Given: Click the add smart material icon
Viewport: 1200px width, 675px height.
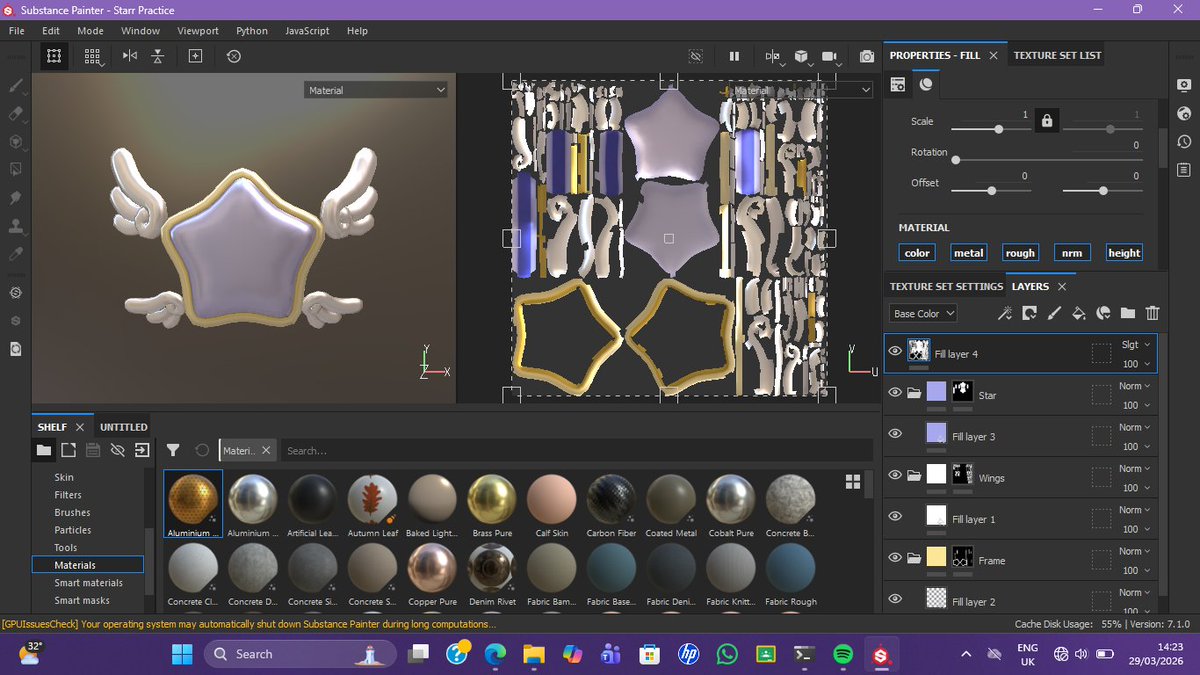Looking at the screenshot, I should 1103,313.
